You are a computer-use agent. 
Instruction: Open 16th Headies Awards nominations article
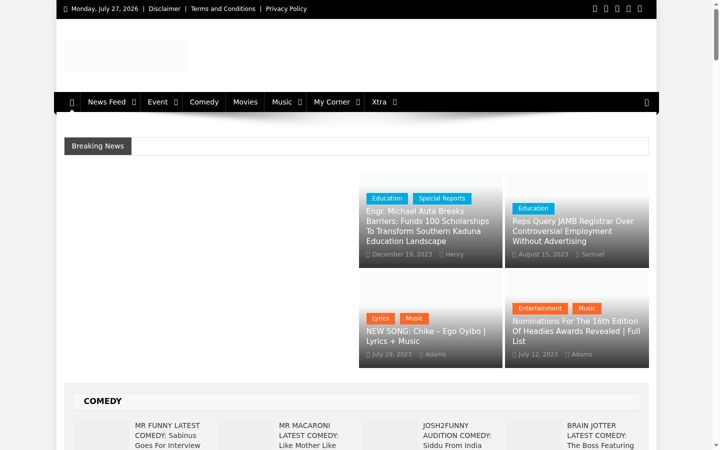coord(576,331)
